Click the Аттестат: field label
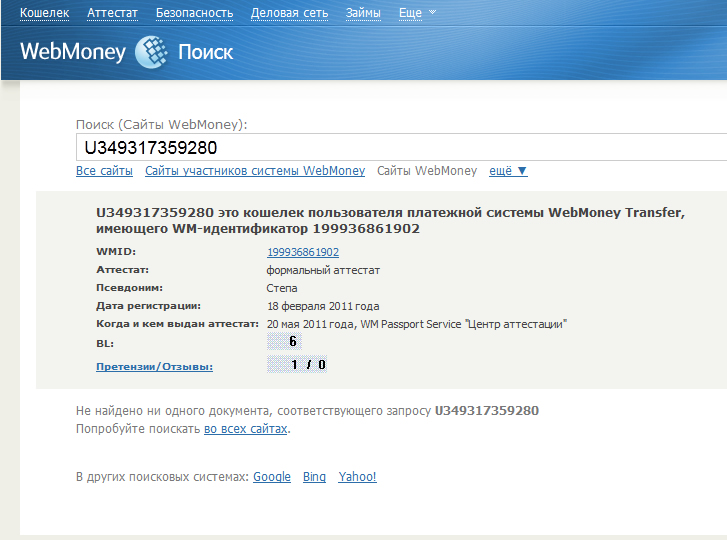 [x=122, y=270]
